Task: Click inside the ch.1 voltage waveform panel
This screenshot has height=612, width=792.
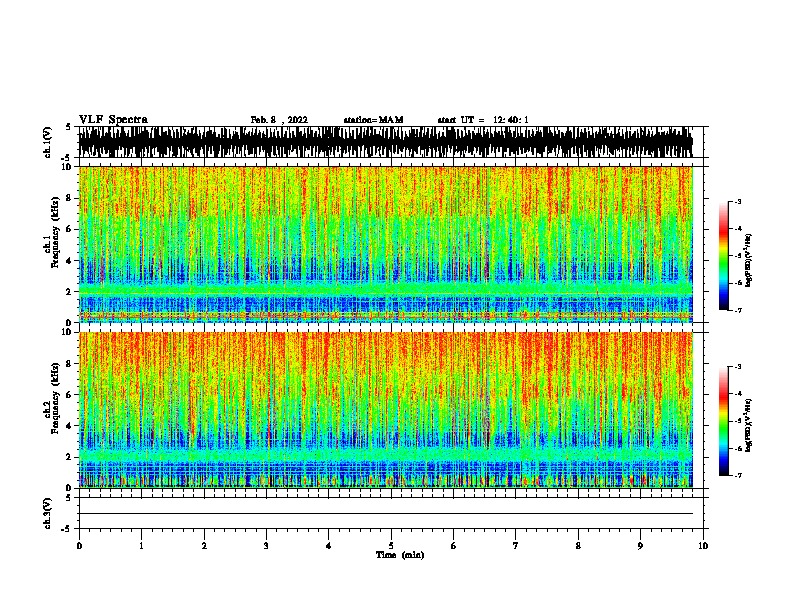Action: click(385, 142)
